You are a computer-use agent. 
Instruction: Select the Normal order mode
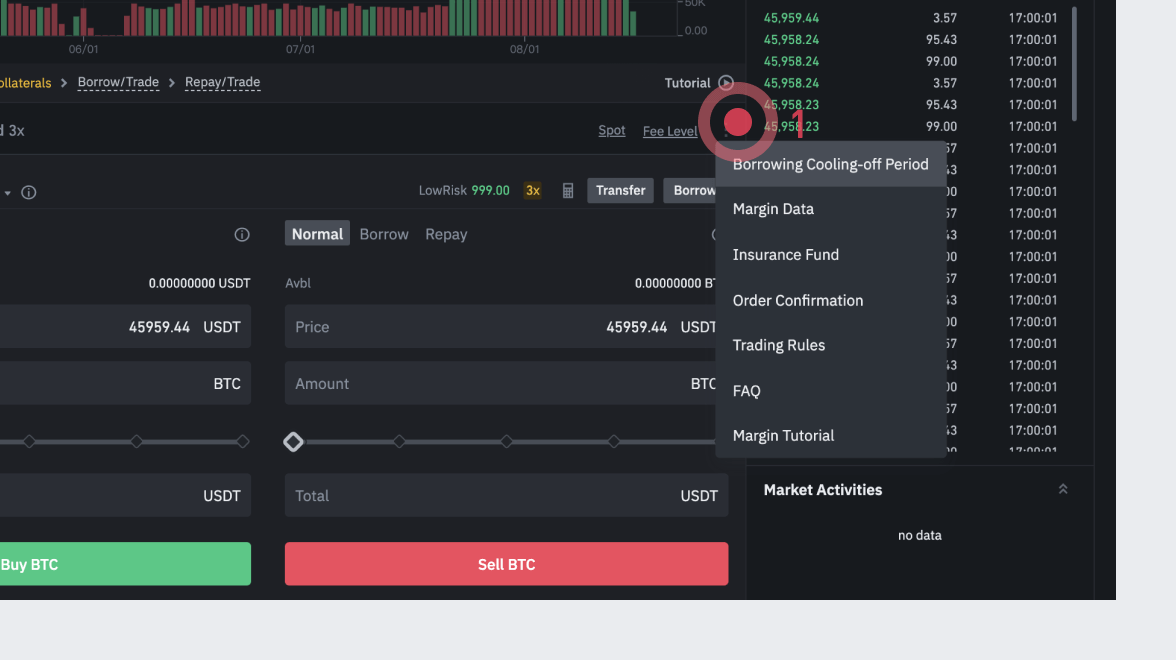tap(317, 234)
